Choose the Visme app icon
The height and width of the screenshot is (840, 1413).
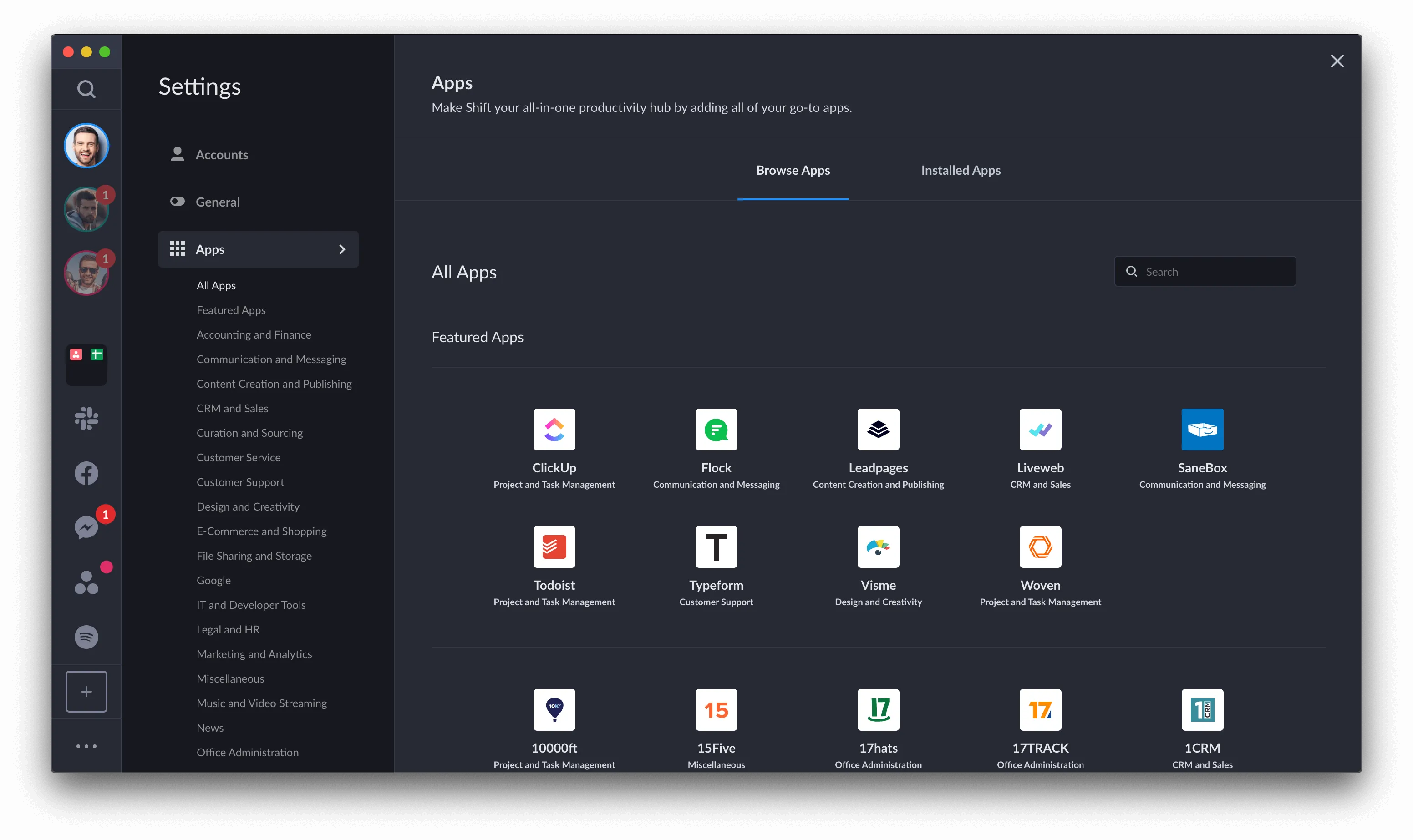pos(878,547)
